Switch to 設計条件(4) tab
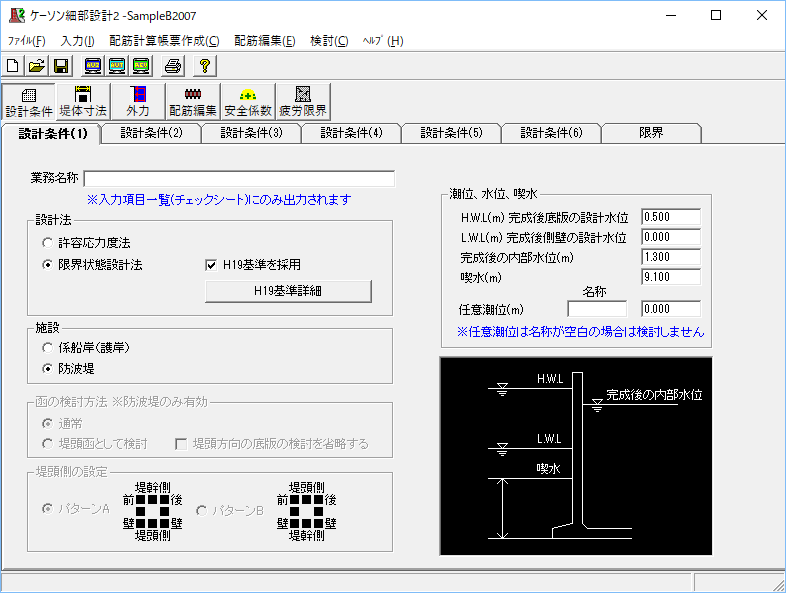The image size is (786, 593). 351,133
